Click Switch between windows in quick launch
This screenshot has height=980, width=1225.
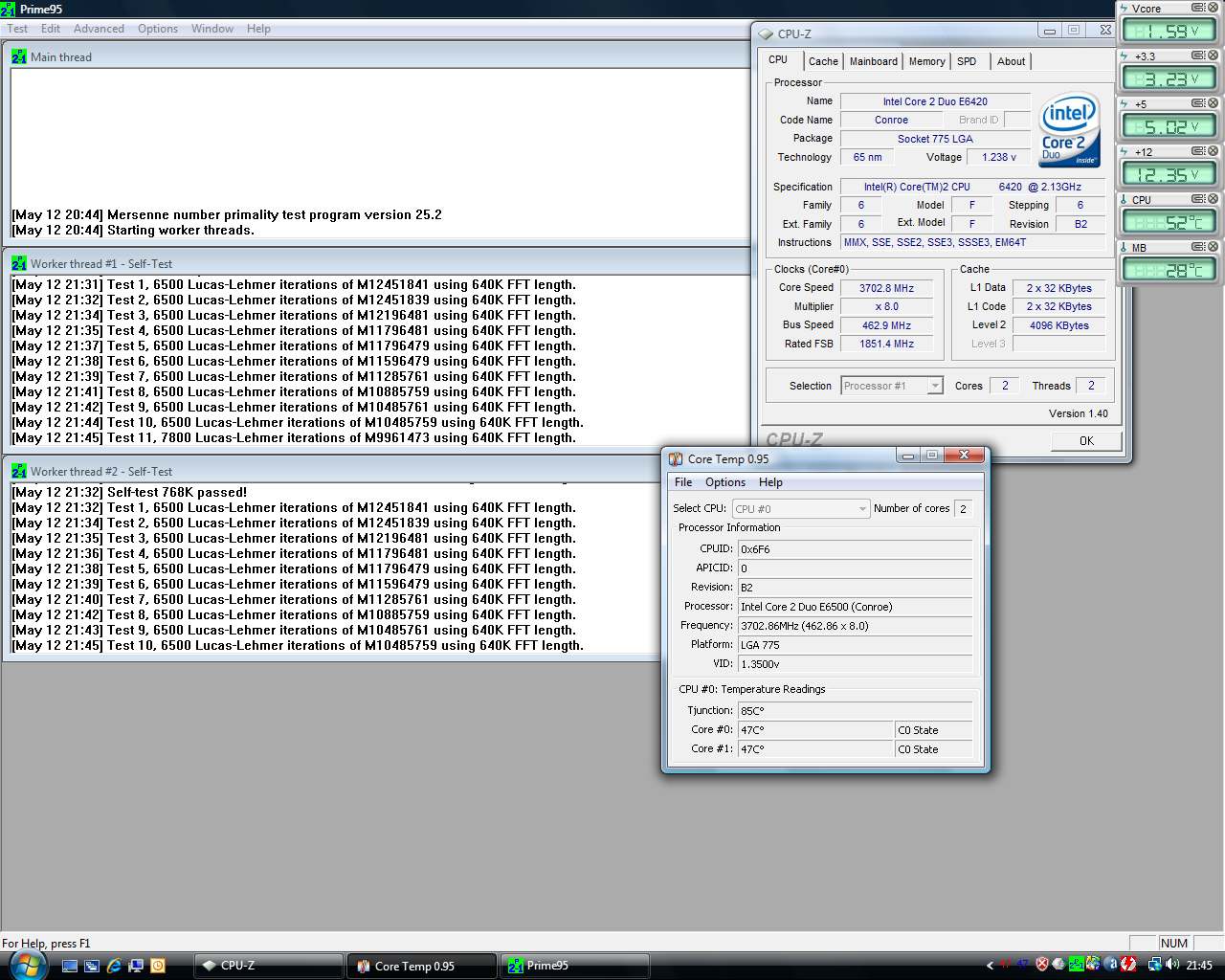92,966
